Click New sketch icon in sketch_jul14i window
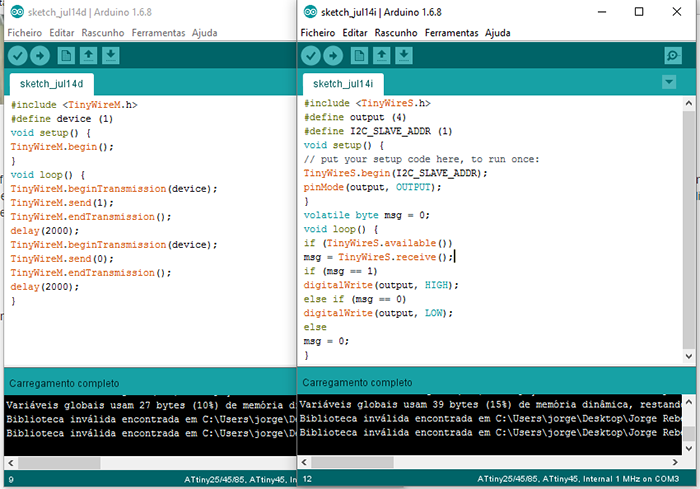Screen dimensions: 700x489 click(x=359, y=56)
